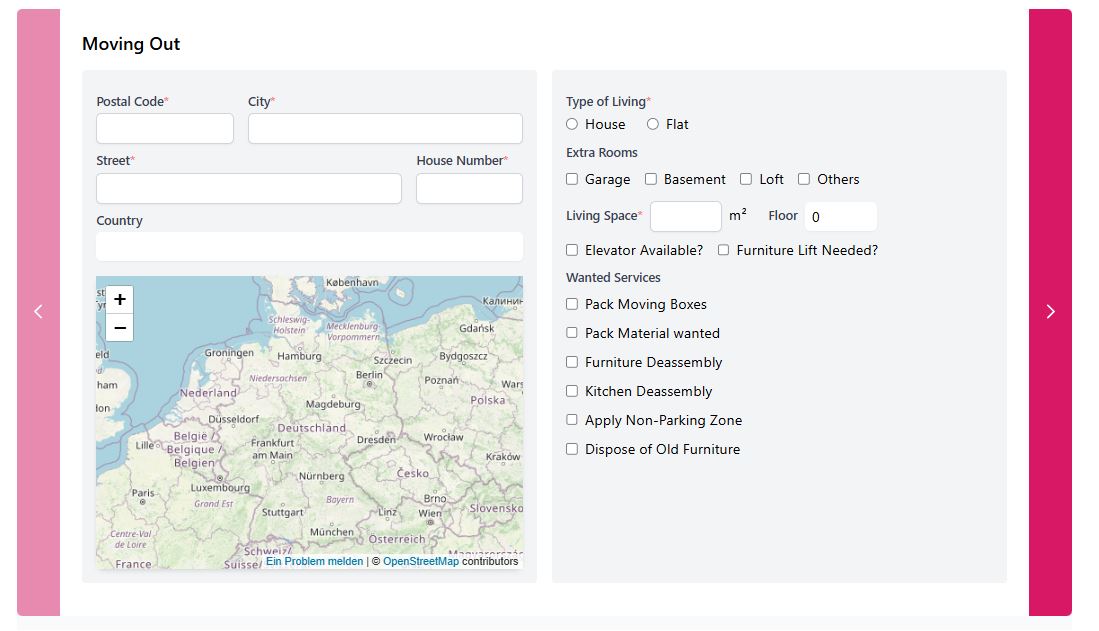This screenshot has height=631, width=1099.
Task: Focus the Postal Code field
Action: 165,128
